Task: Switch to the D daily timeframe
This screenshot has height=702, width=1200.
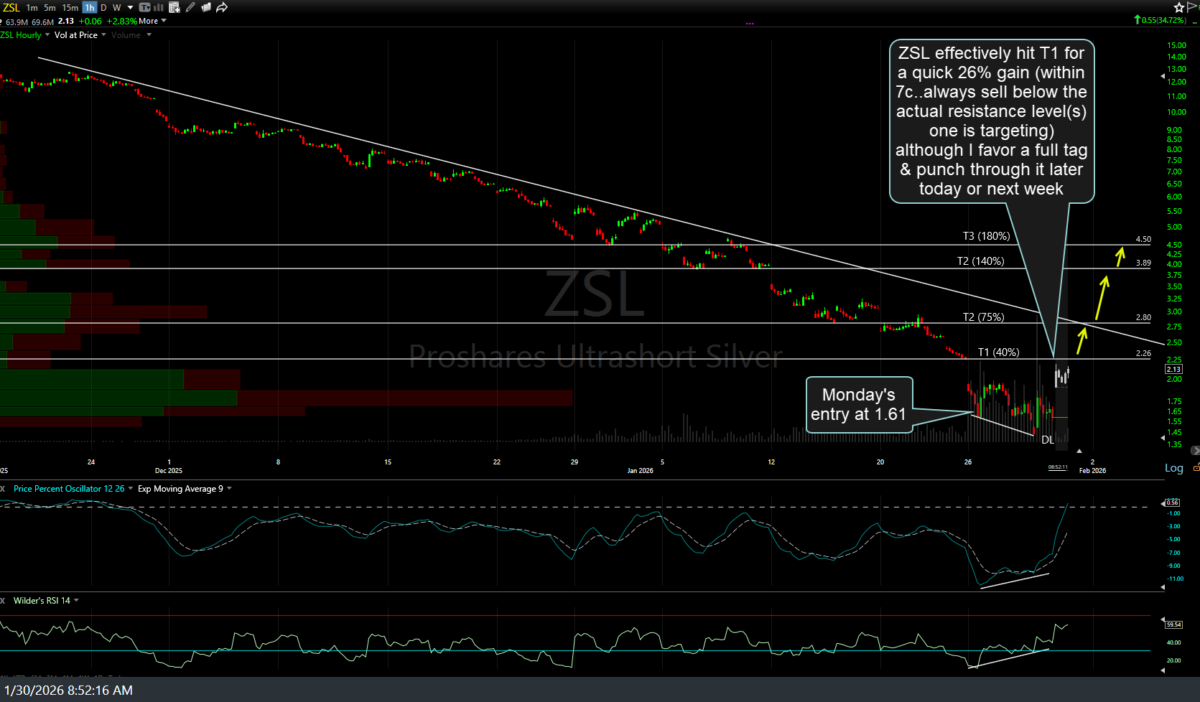Action: 103,8
